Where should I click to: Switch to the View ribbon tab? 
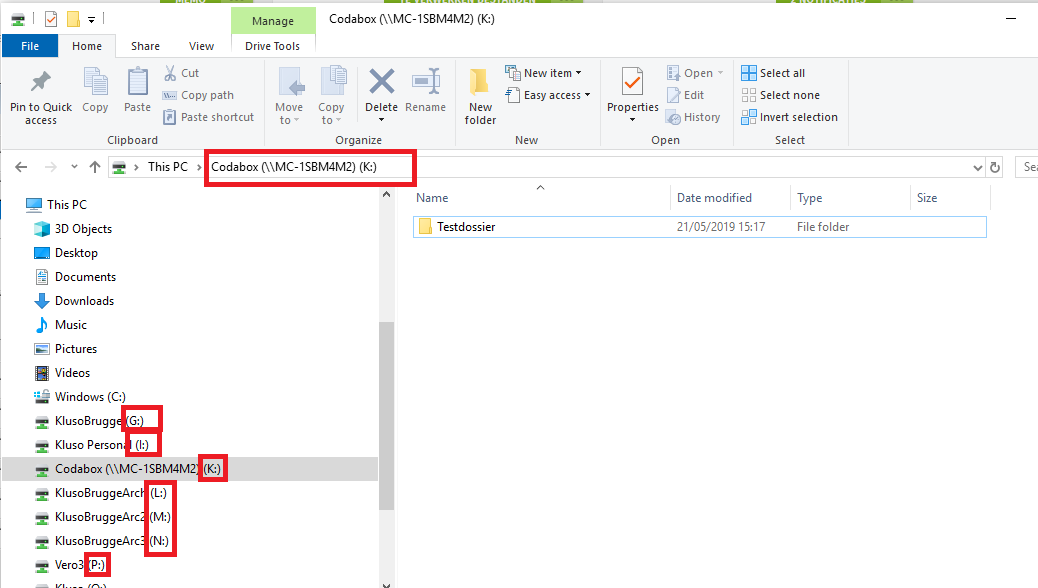tap(201, 46)
